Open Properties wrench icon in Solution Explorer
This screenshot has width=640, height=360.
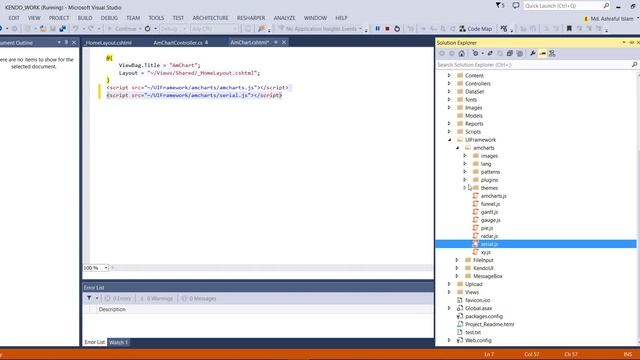coord(533,53)
